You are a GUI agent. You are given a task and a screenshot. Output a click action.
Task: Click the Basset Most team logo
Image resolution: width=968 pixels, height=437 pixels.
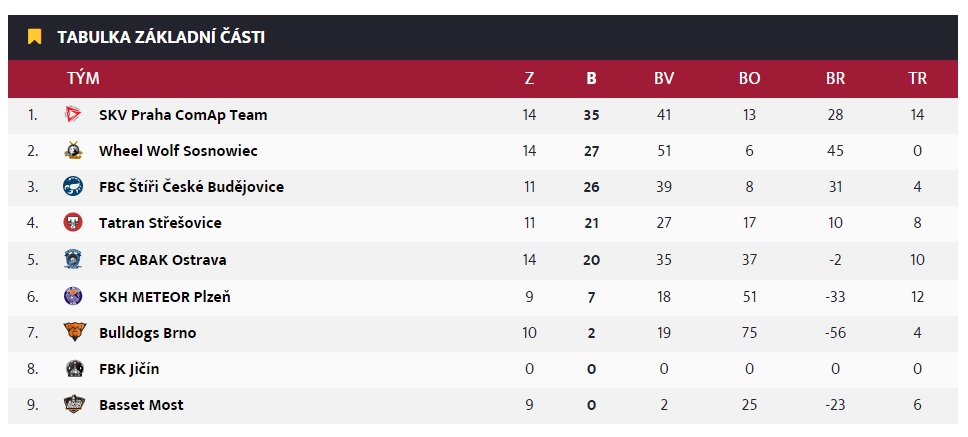click(74, 404)
